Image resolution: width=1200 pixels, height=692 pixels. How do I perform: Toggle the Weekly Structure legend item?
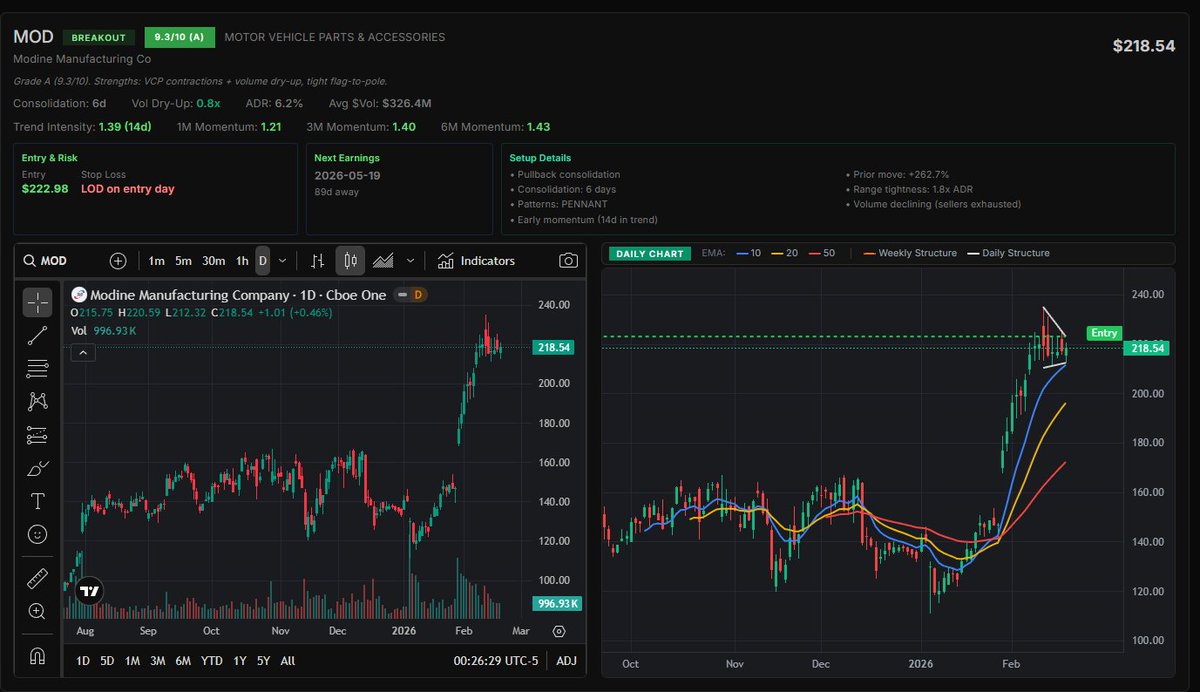click(x=910, y=253)
